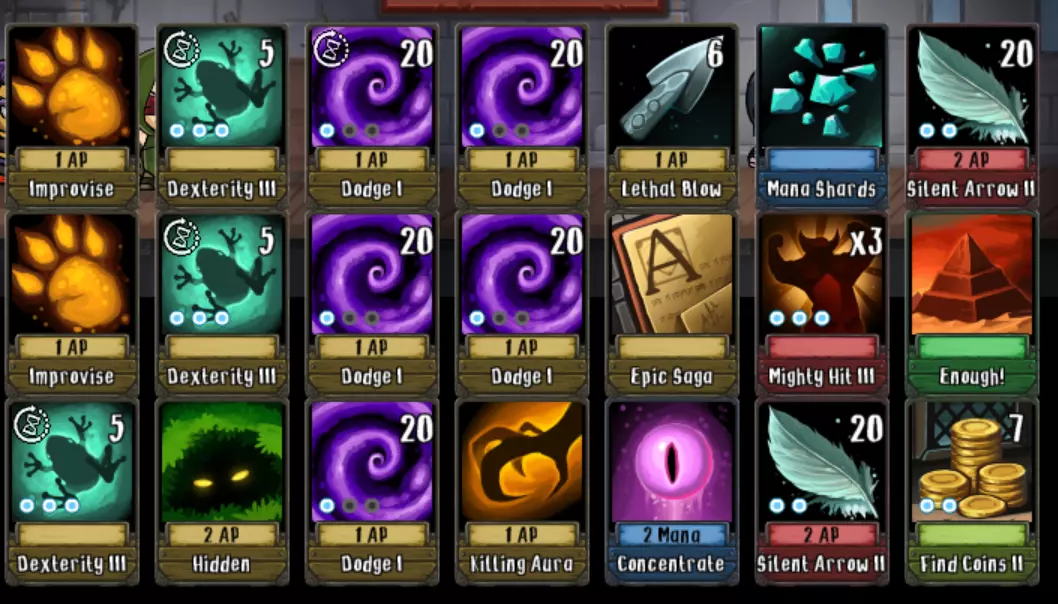Click the Dexterity III card in middle row
1058x604 pixels.
tap(221, 304)
